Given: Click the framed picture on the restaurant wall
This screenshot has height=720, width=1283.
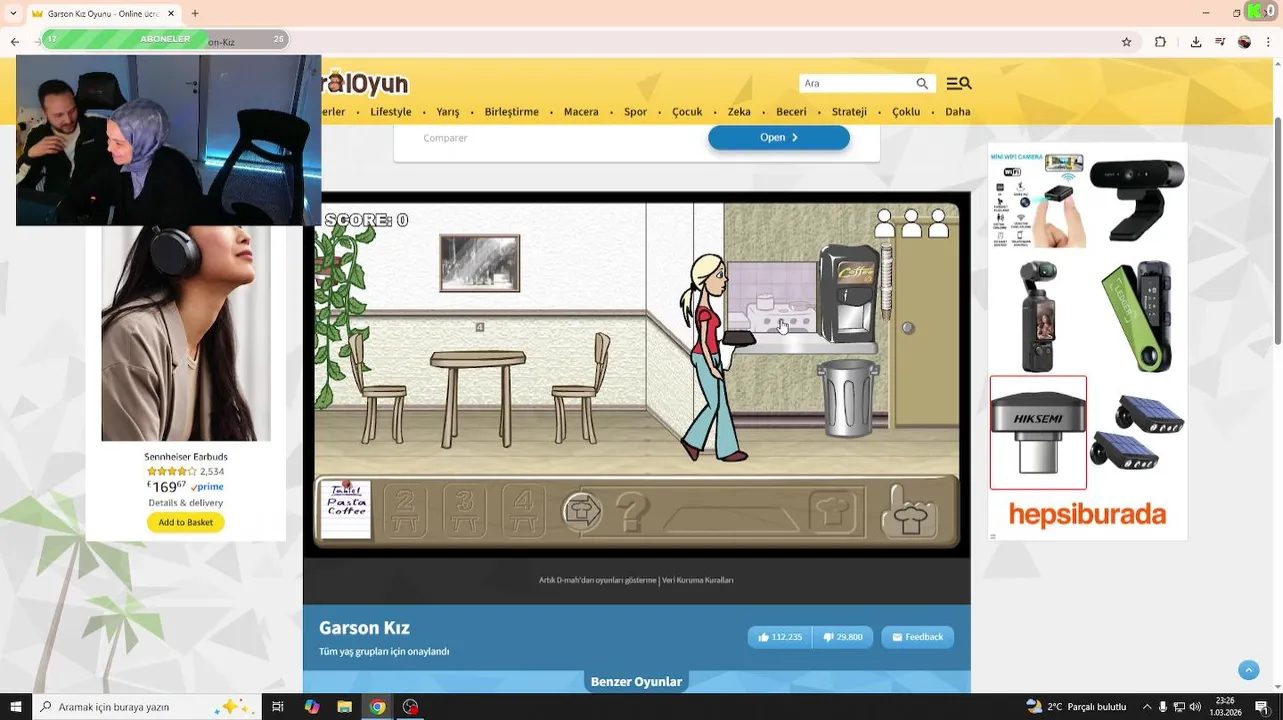Looking at the screenshot, I should point(480,263).
